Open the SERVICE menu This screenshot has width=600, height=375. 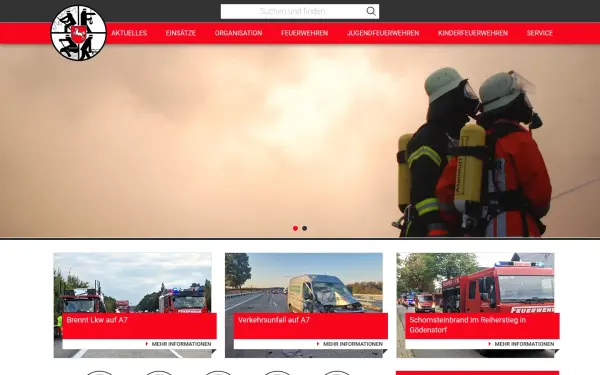(x=540, y=33)
